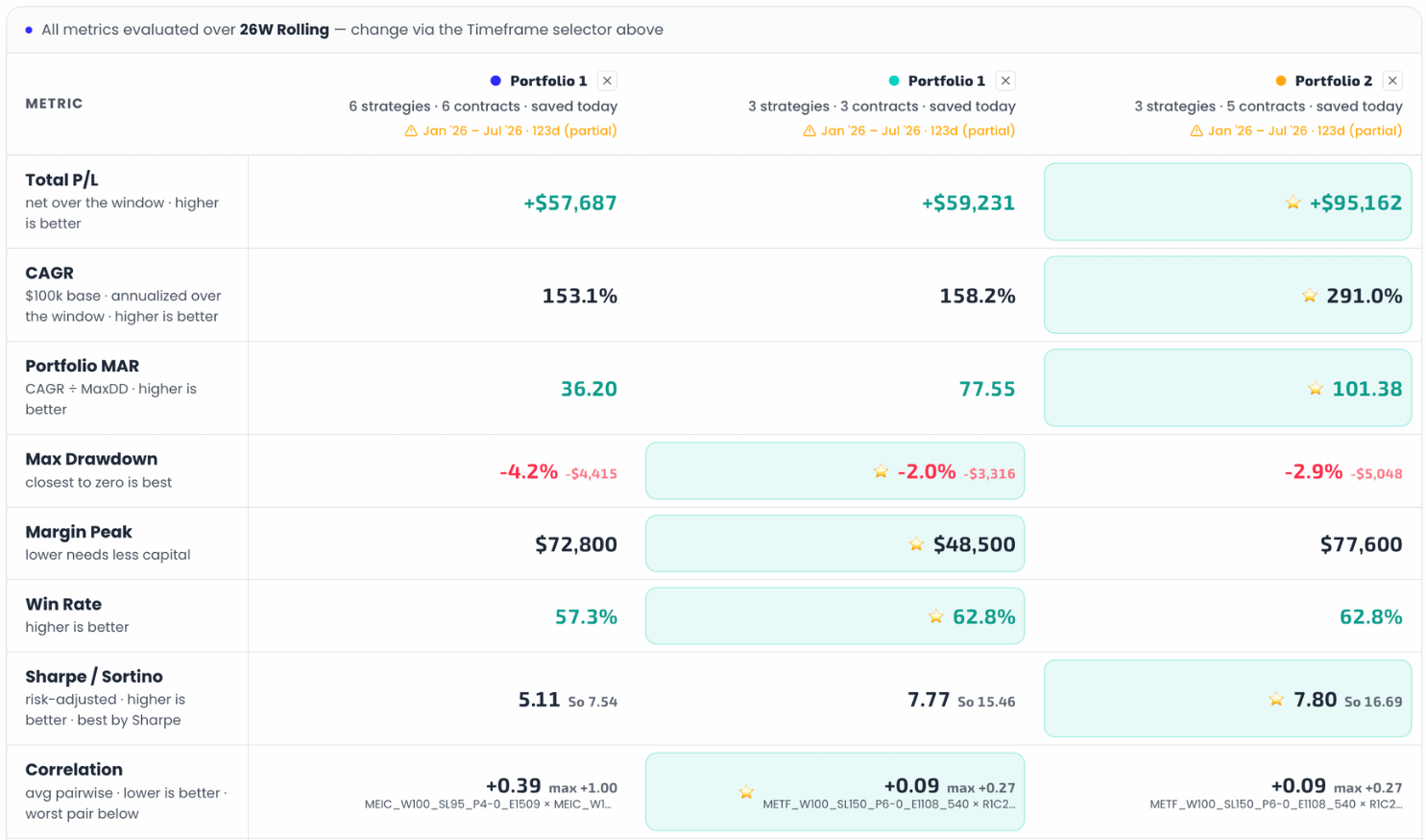Click the '153.1%' CAGR value
Viewport: 1426px width, 840px height.
pyautogui.click(x=580, y=296)
